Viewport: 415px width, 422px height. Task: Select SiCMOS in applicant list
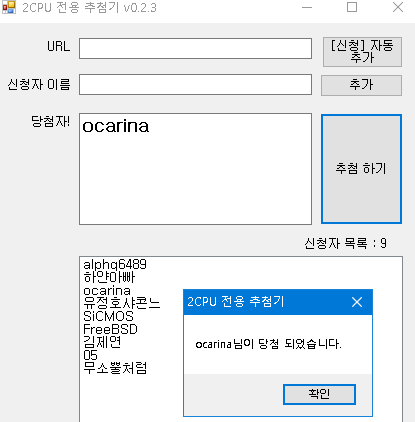coord(108,316)
